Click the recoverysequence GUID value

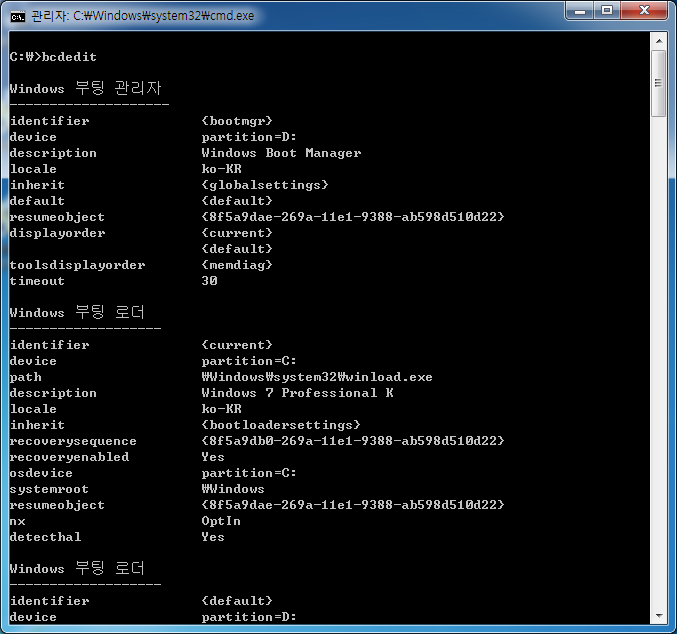(x=353, y=441)
